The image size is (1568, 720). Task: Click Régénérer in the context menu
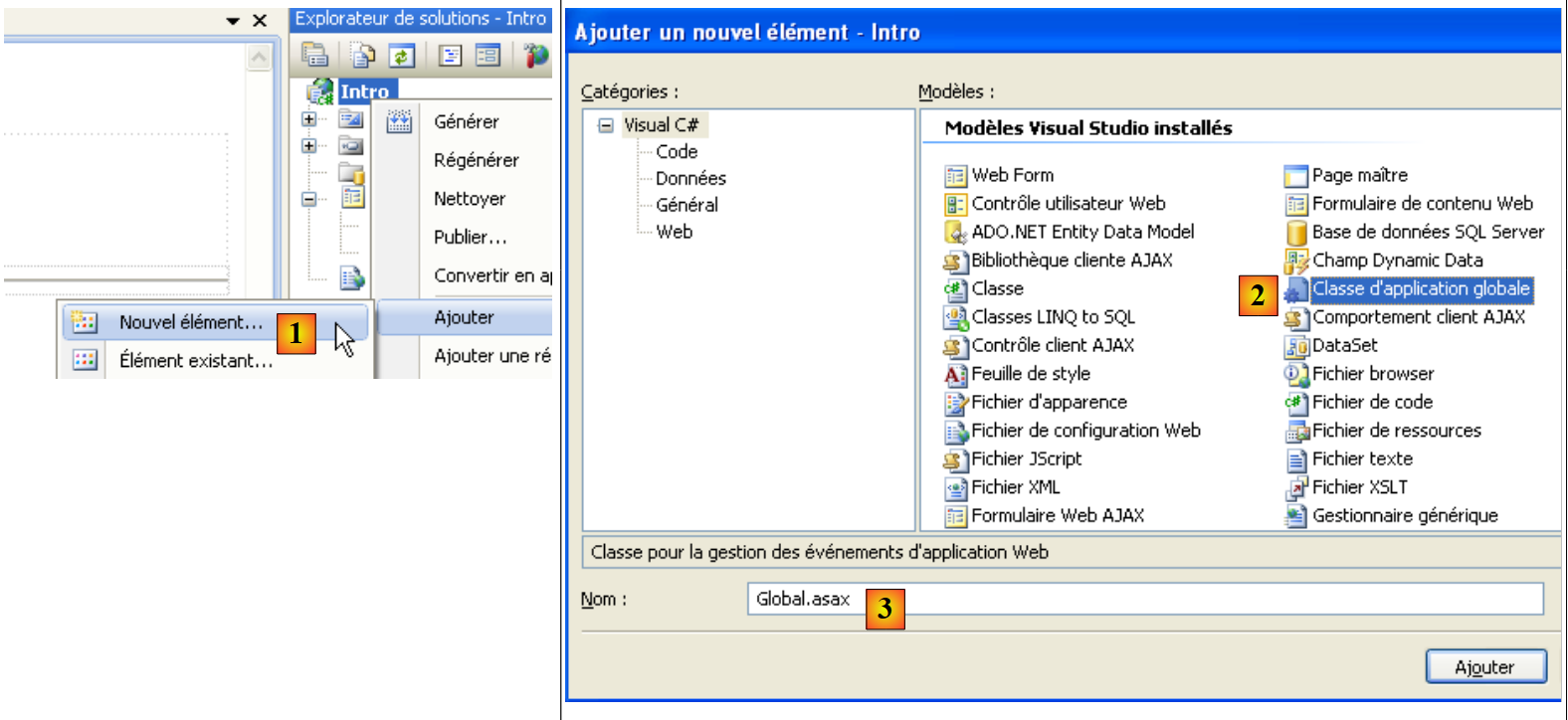(x=476, y=160)
